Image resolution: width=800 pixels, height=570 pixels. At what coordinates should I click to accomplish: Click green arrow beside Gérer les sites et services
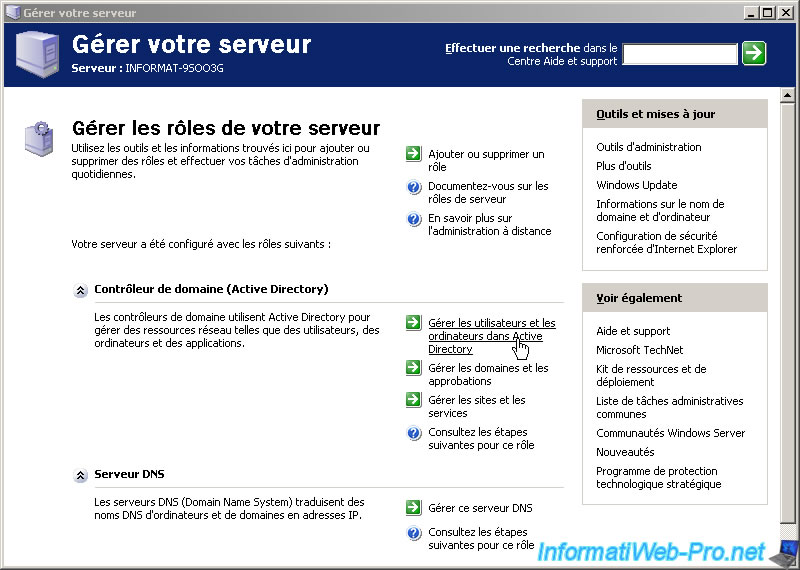pos(414,400)
